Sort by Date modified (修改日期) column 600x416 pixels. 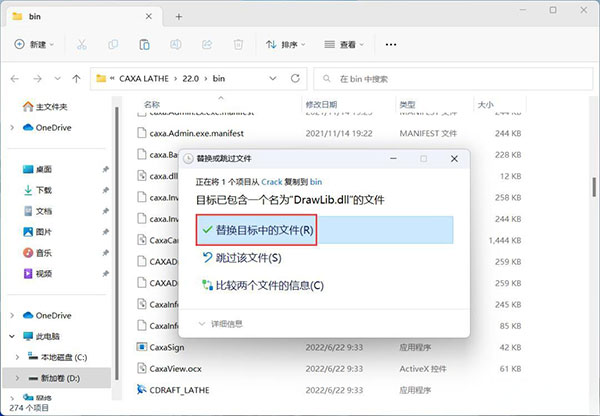pyautogui.click(x=321, y=104)
